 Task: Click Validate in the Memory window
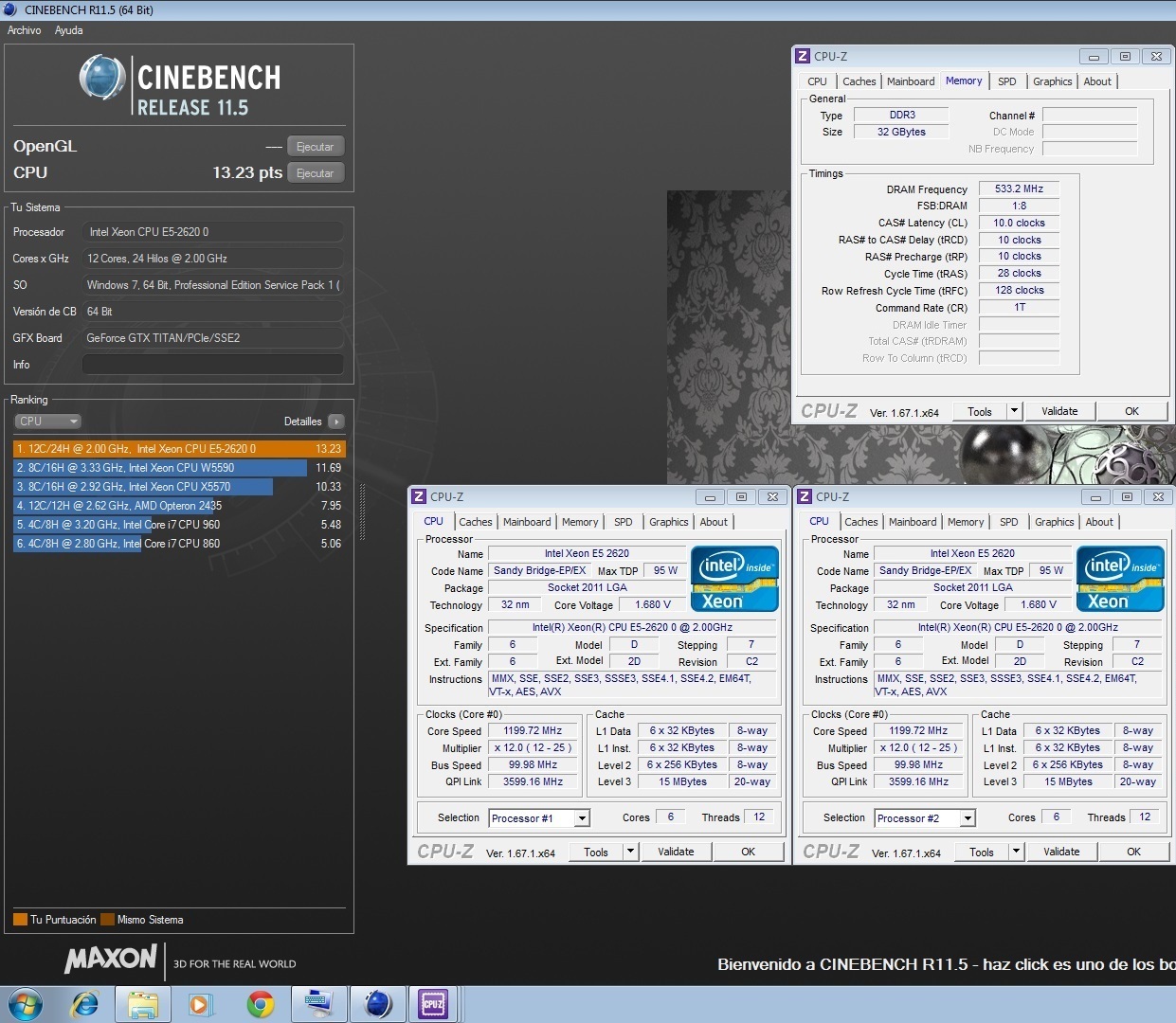point(1059,411)
